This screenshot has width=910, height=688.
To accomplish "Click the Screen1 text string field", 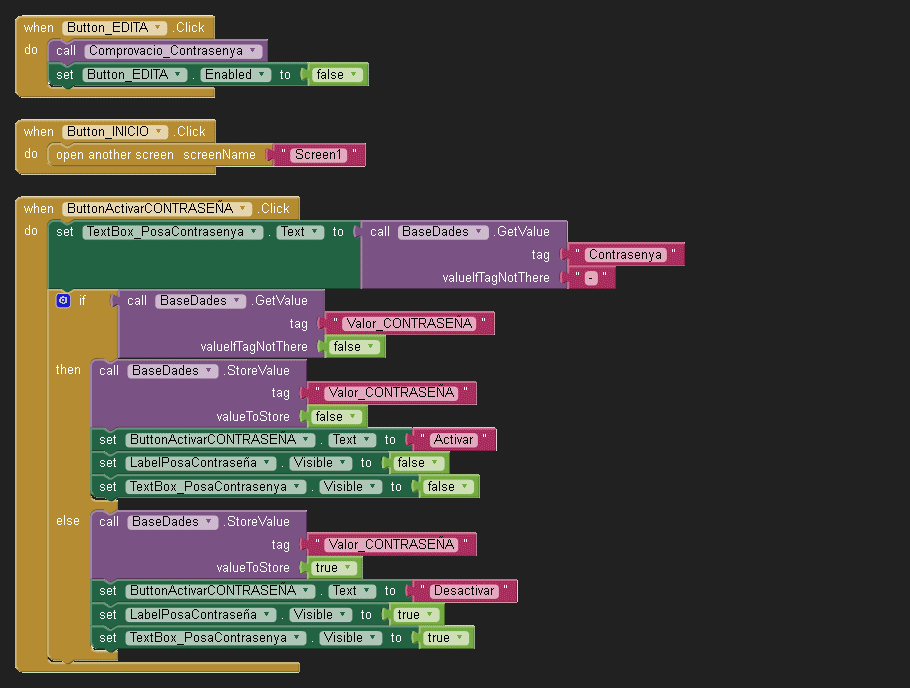I will point(317,155).
